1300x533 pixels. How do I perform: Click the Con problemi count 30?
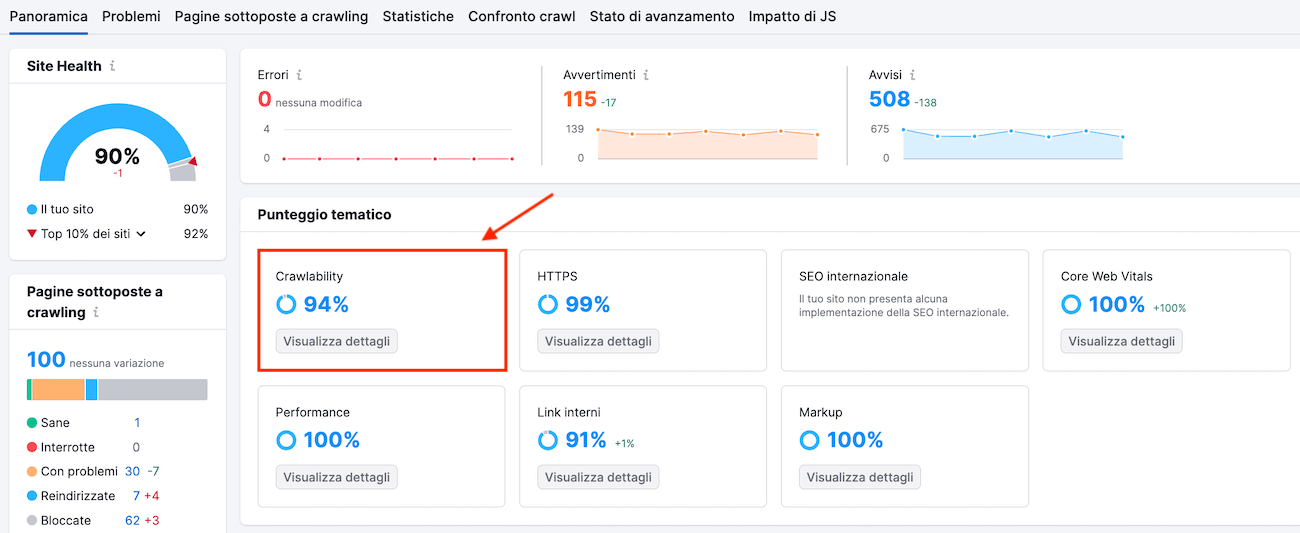133,471
